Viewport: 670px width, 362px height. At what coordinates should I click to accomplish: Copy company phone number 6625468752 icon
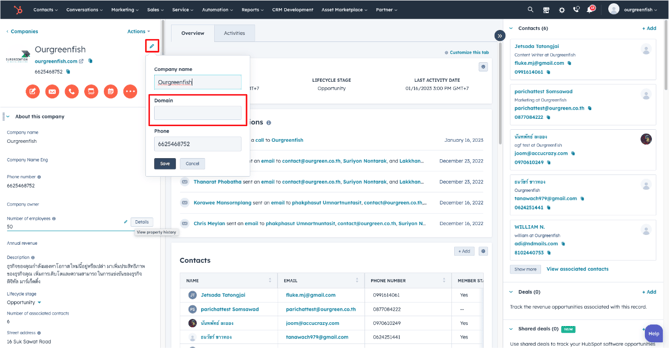(68, 72)
